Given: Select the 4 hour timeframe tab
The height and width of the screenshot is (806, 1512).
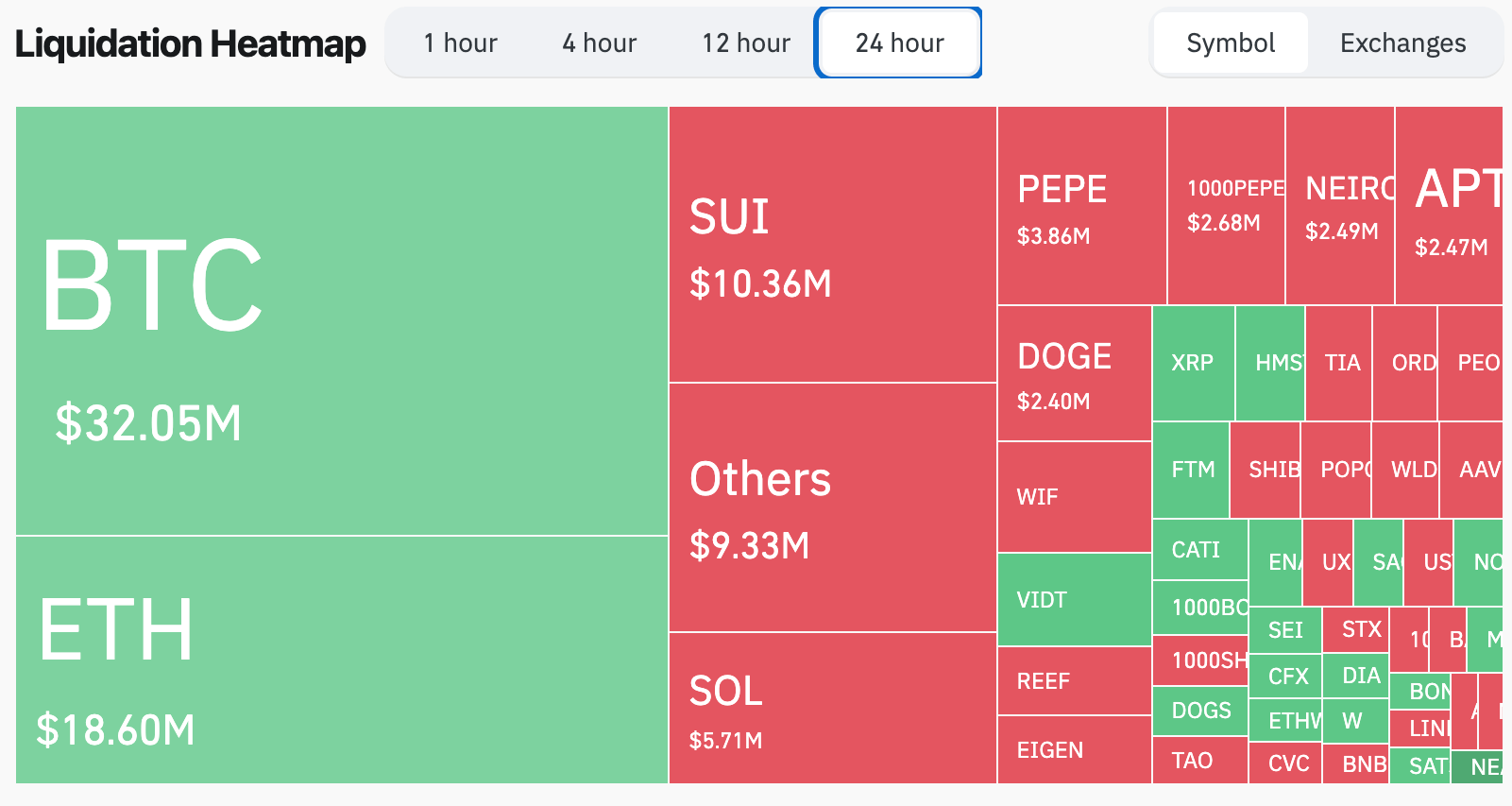Looking at the screenshot, I should pyautogui.click(x=599, y=43).
